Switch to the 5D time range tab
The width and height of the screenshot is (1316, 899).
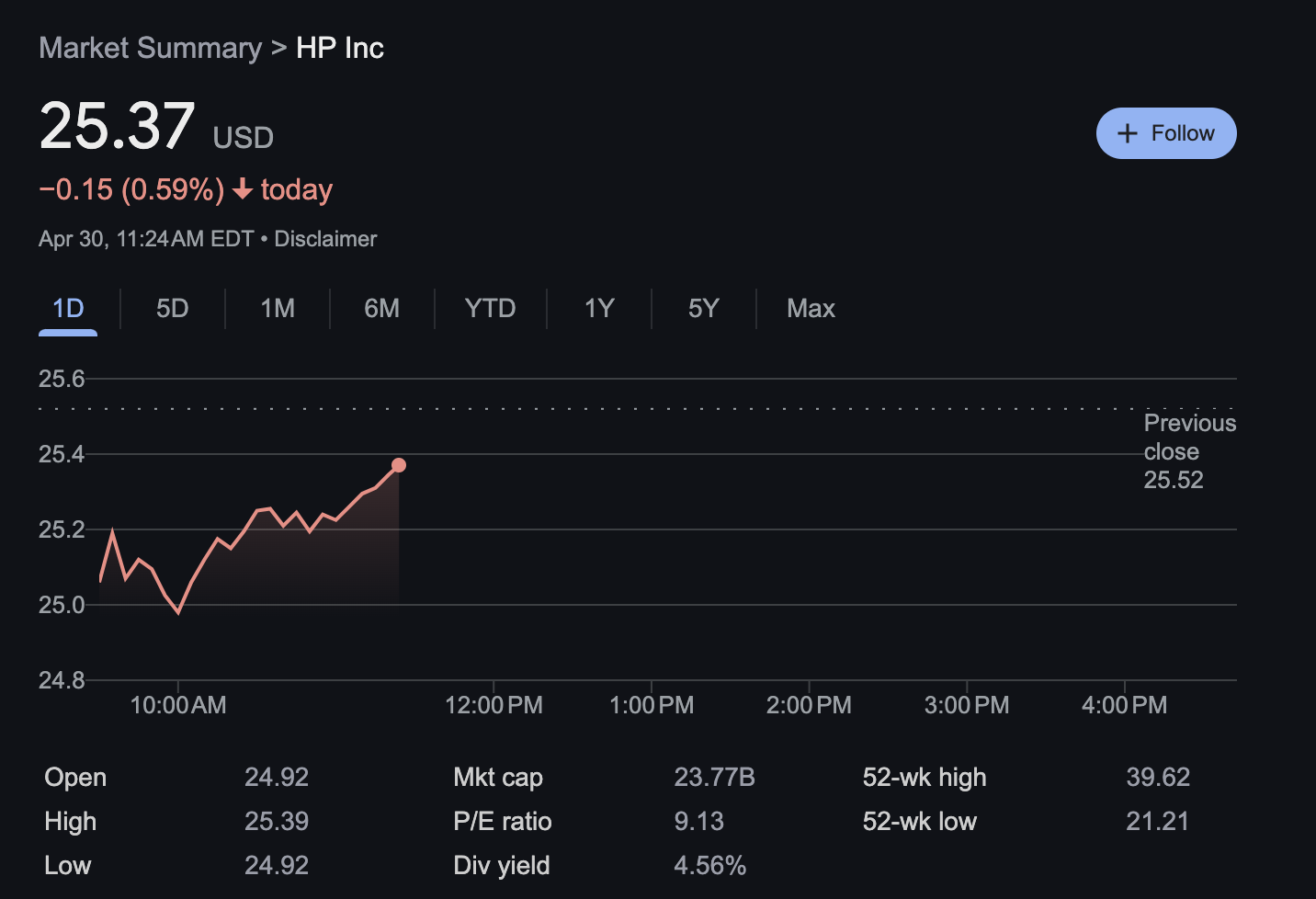(x=172, y=308)
